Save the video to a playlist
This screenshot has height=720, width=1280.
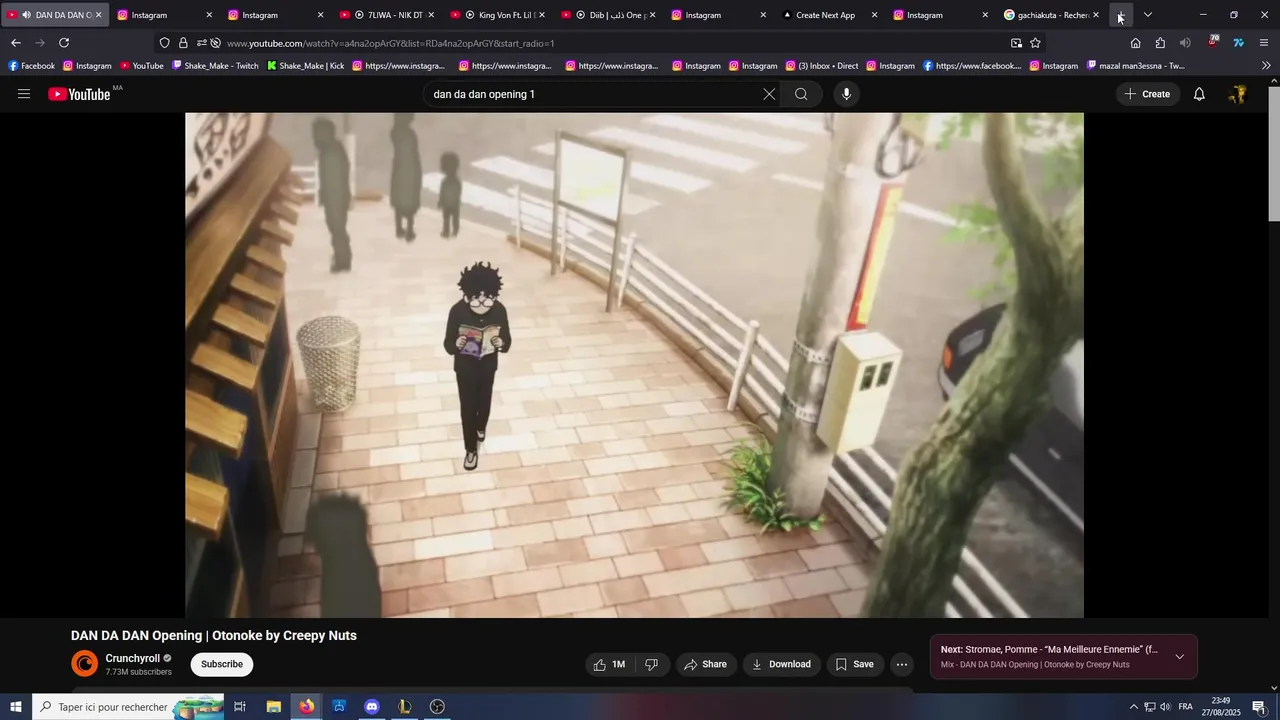(x=855, y=664)
